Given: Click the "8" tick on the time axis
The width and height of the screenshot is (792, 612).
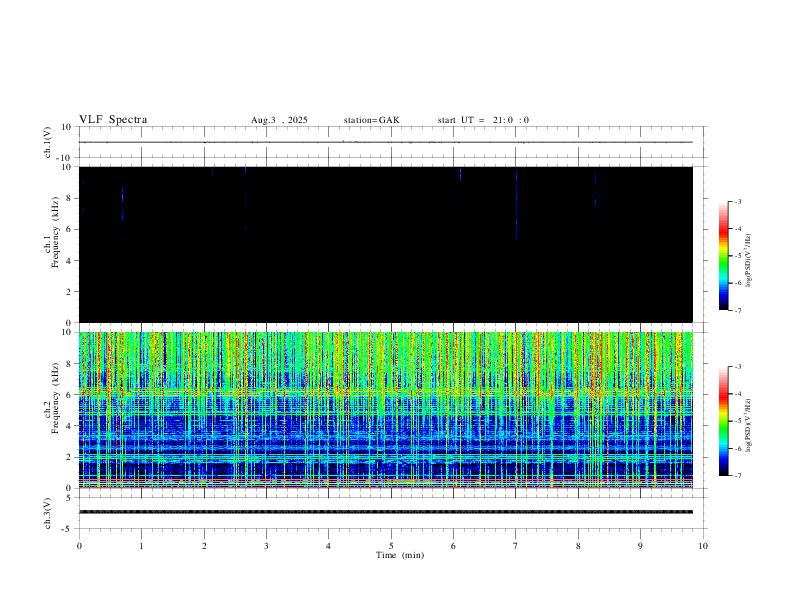Looking at the screenshot, I should click(578, 546).
